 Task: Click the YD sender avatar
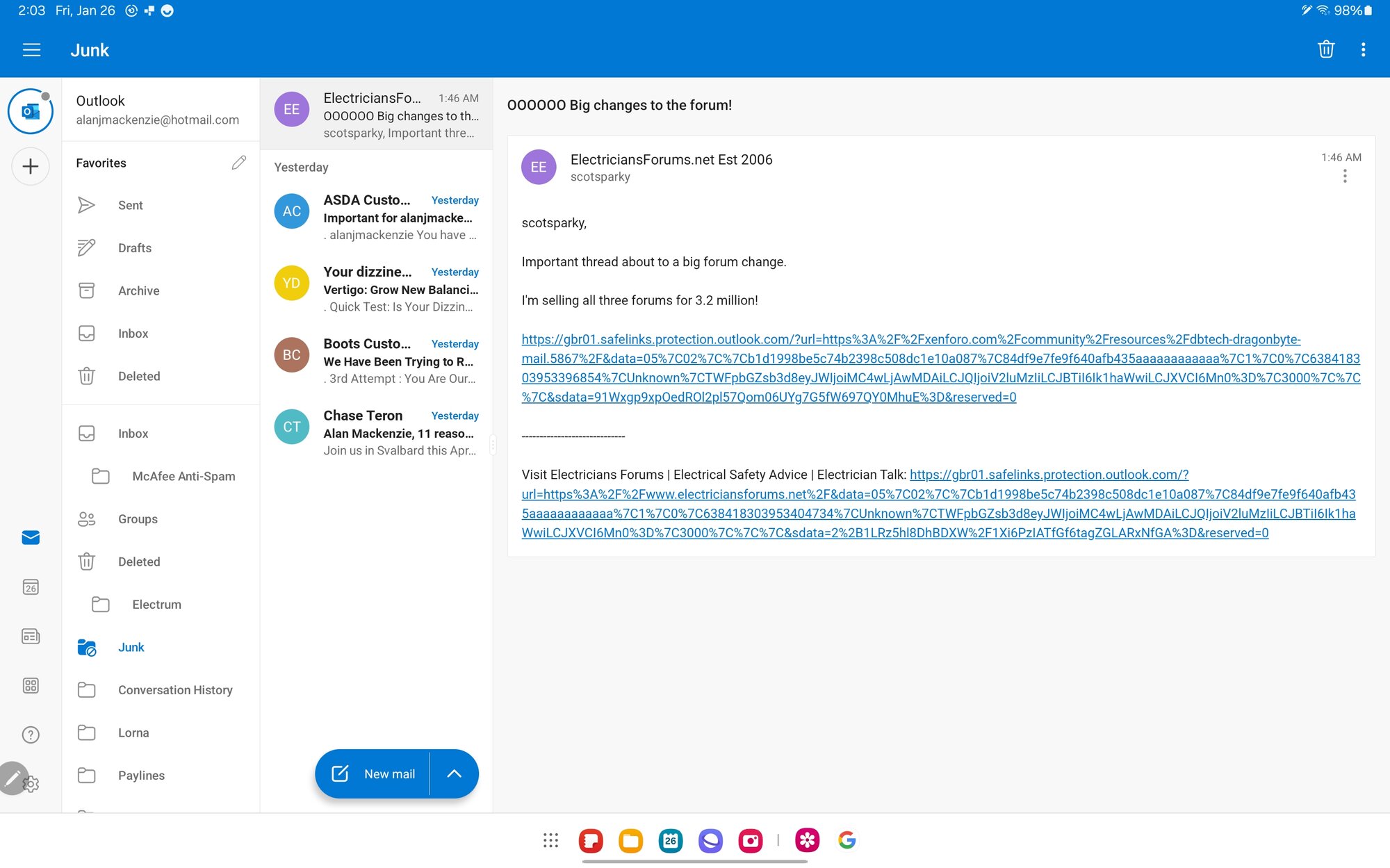[292, 283]
